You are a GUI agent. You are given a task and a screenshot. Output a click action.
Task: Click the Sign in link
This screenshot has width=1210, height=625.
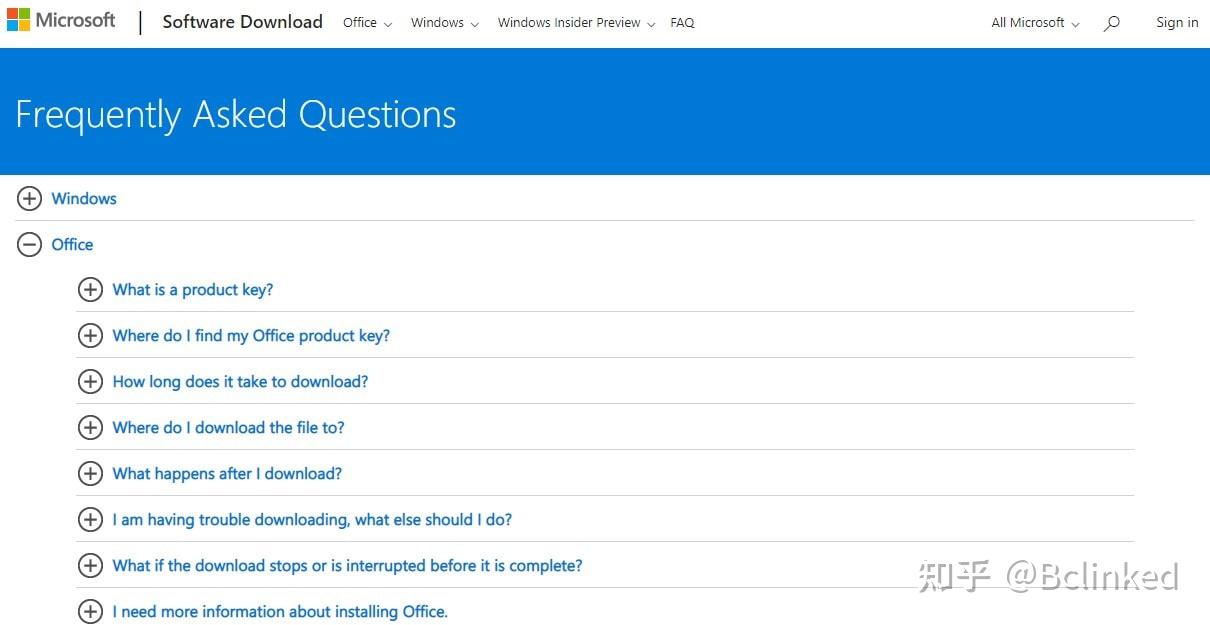tap(1177, 22)
